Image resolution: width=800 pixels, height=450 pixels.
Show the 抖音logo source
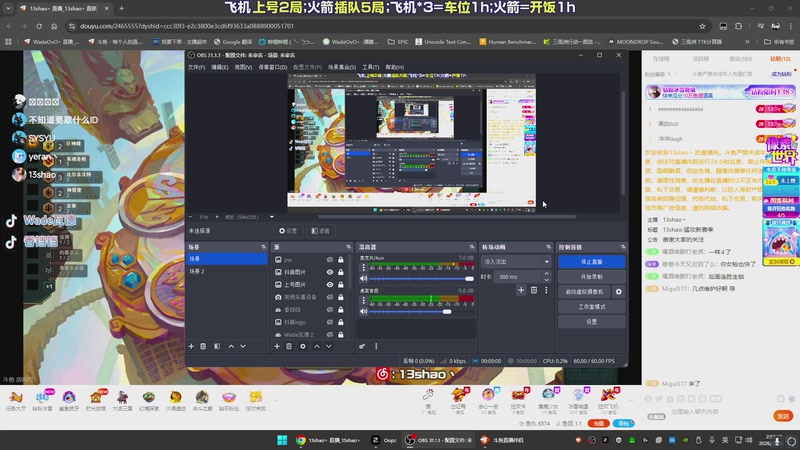tap(330, 322)
